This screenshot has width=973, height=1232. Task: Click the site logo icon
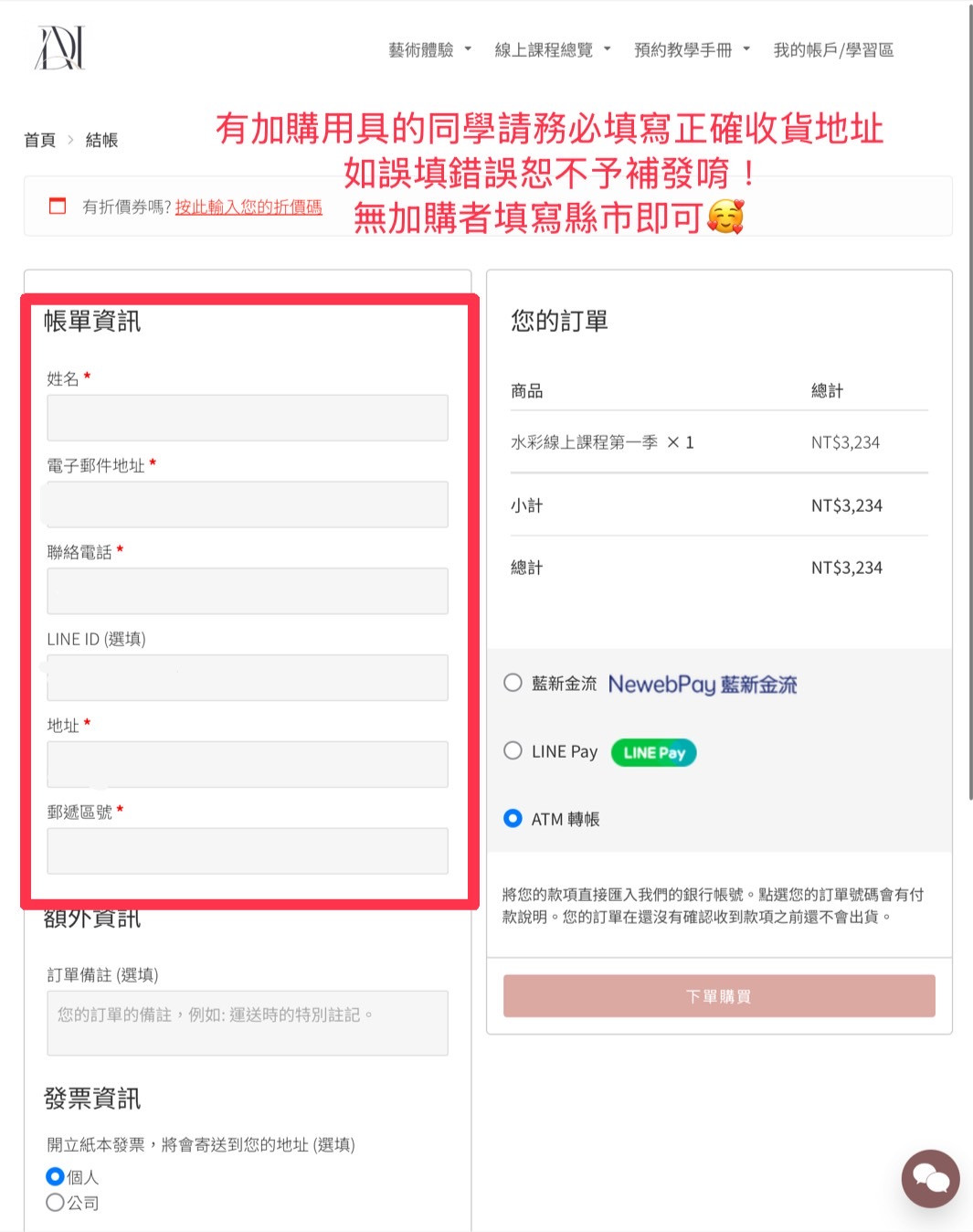pyautogui.click(x=60, y=48)
